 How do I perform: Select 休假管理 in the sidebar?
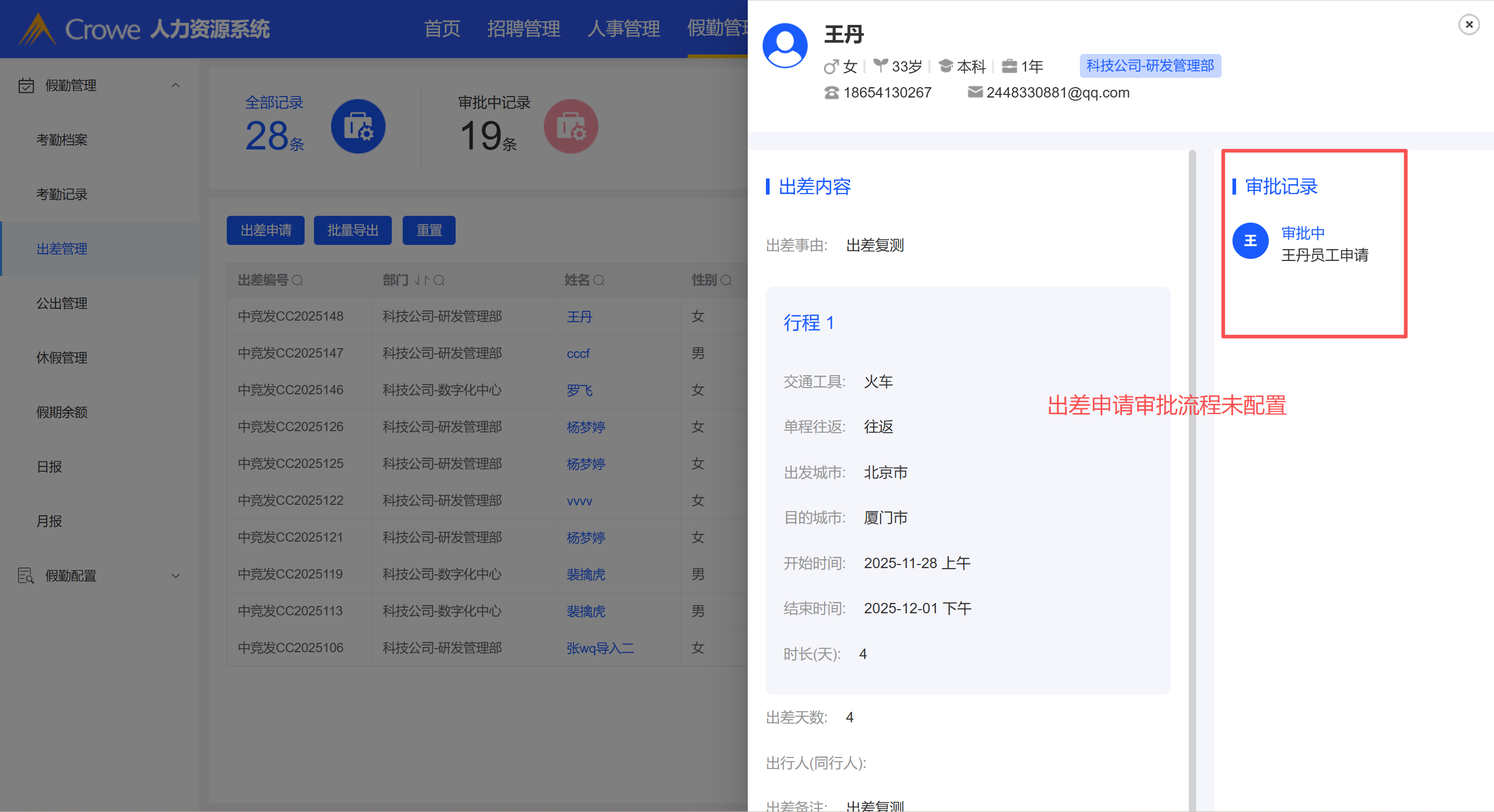tap(62, 358)
